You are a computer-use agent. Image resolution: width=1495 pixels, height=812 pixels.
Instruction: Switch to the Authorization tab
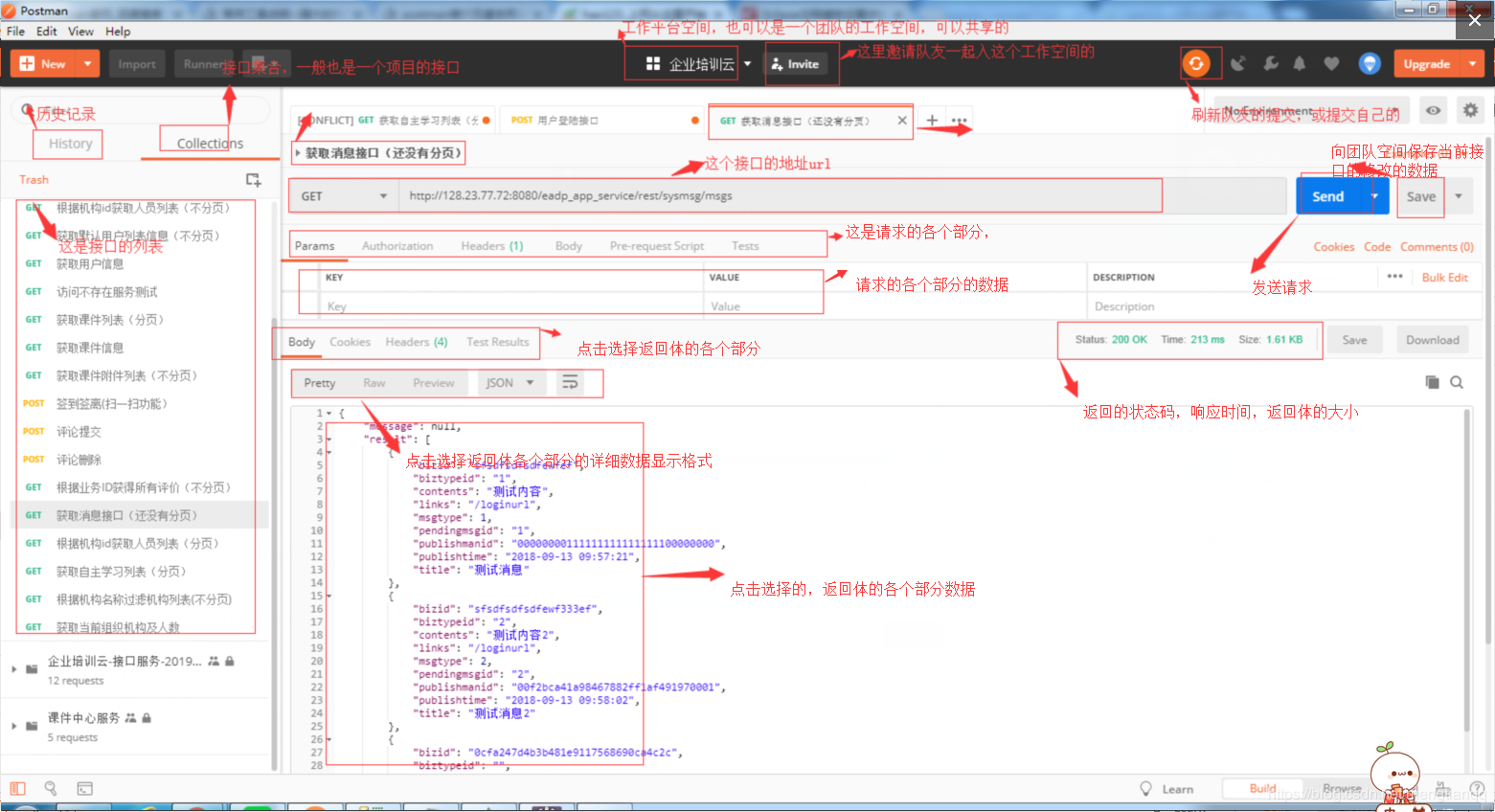pos(397,246)
